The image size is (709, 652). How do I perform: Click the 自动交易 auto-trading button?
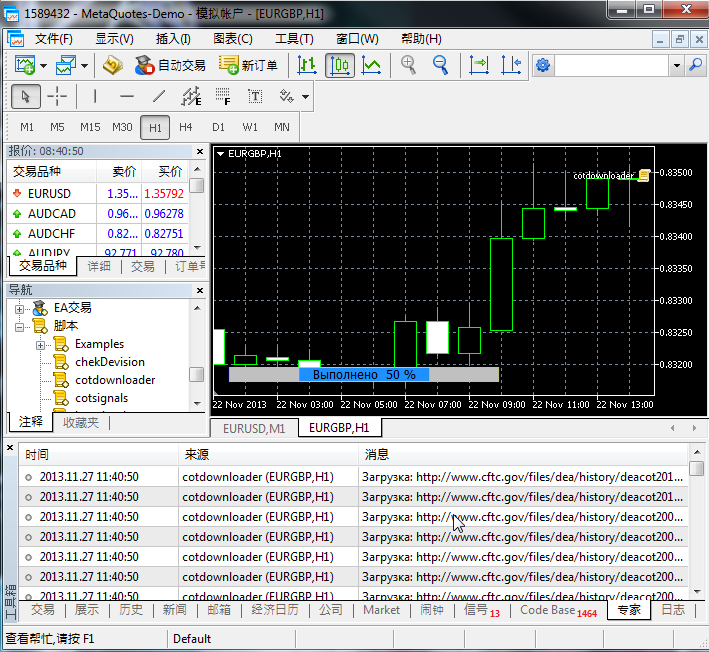[x=170, y=65]
